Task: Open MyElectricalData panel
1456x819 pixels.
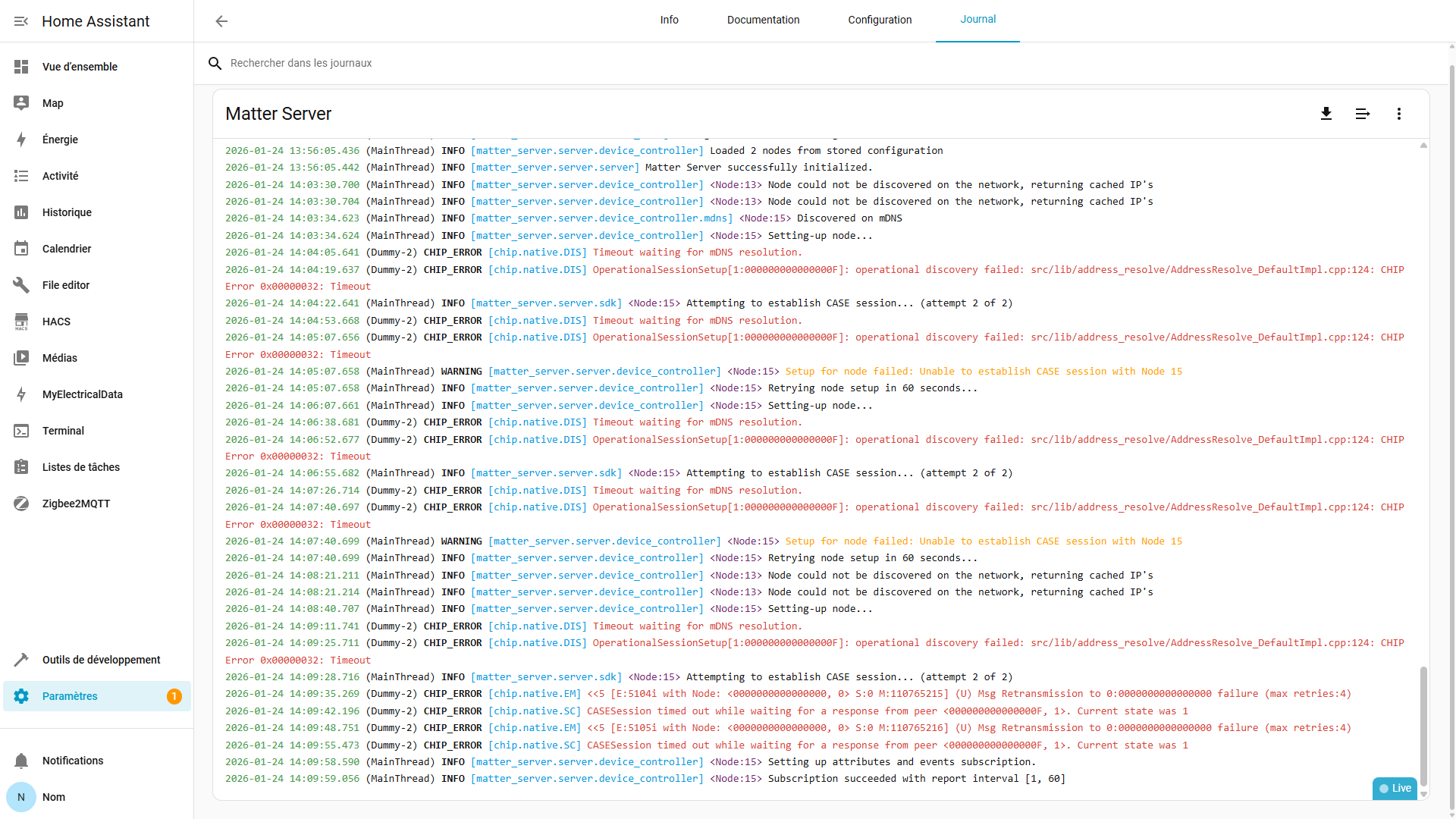Action: [82, 394]
